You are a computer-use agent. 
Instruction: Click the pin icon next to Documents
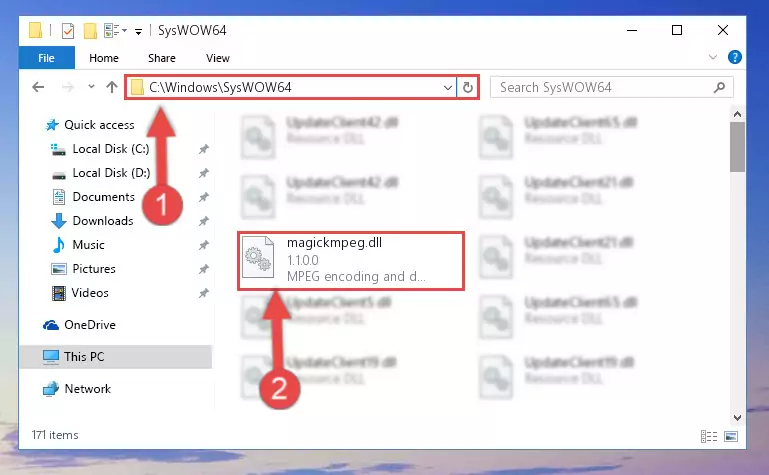point(204,197)
